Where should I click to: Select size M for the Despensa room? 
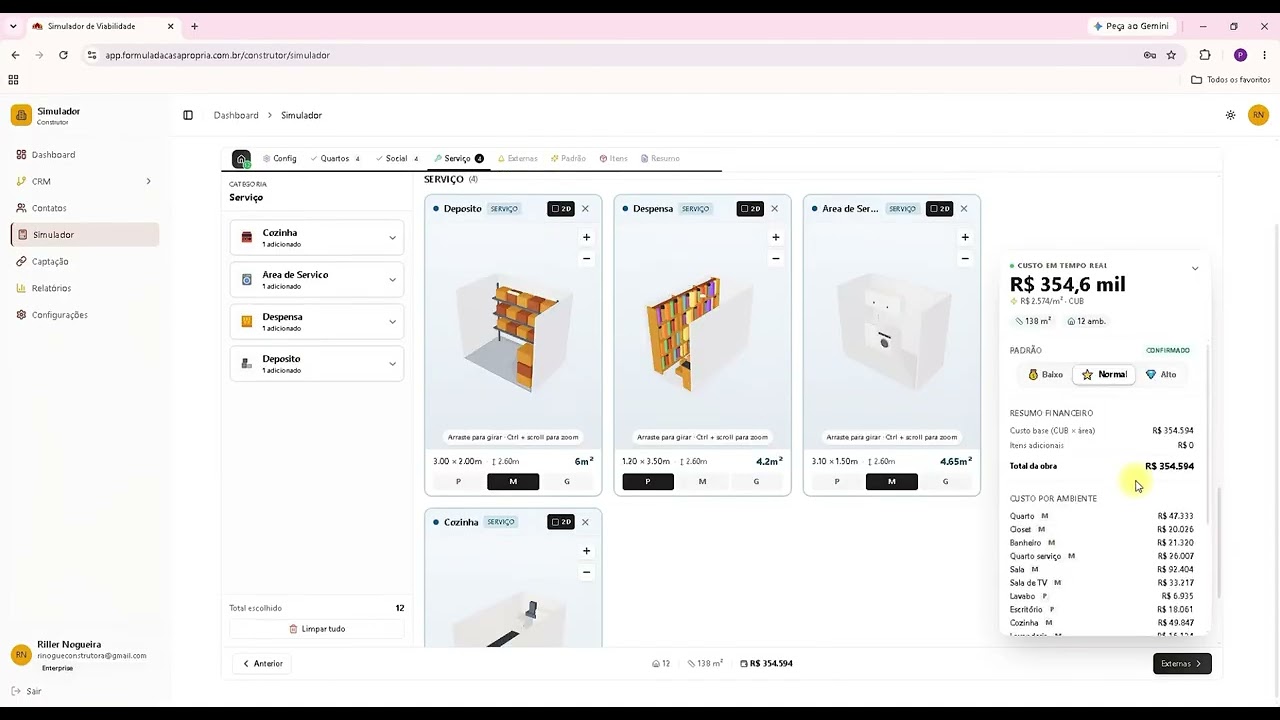click(x=702, y=482)
